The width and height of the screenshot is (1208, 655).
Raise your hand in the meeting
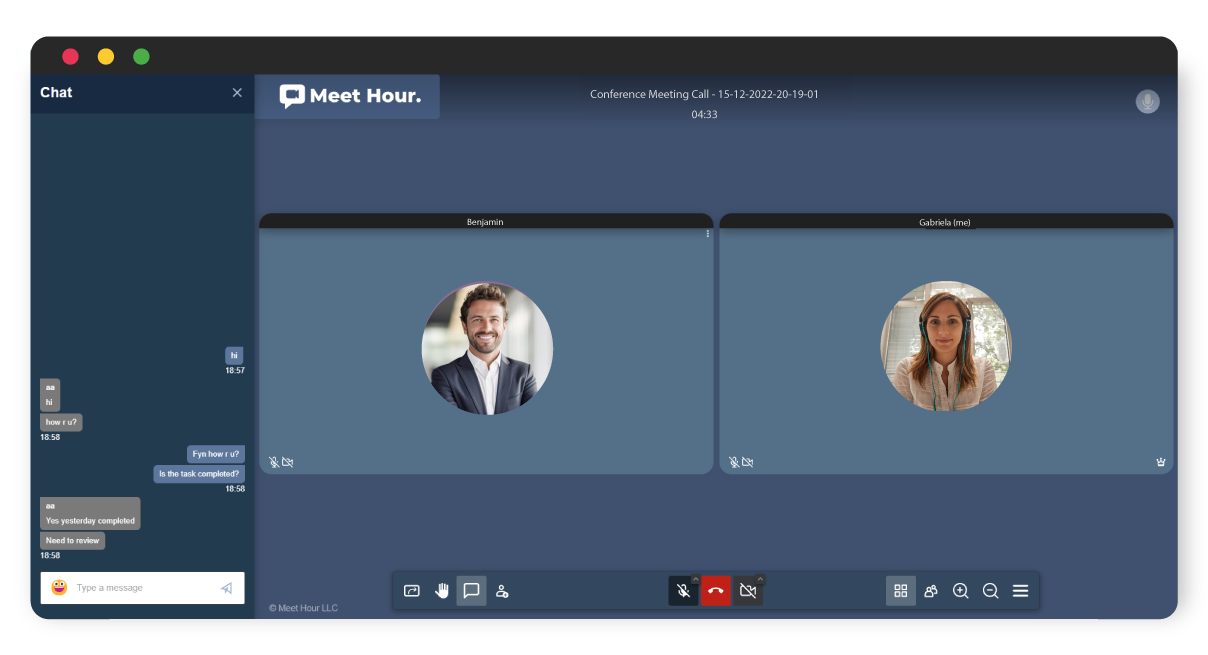click(442, 591)
